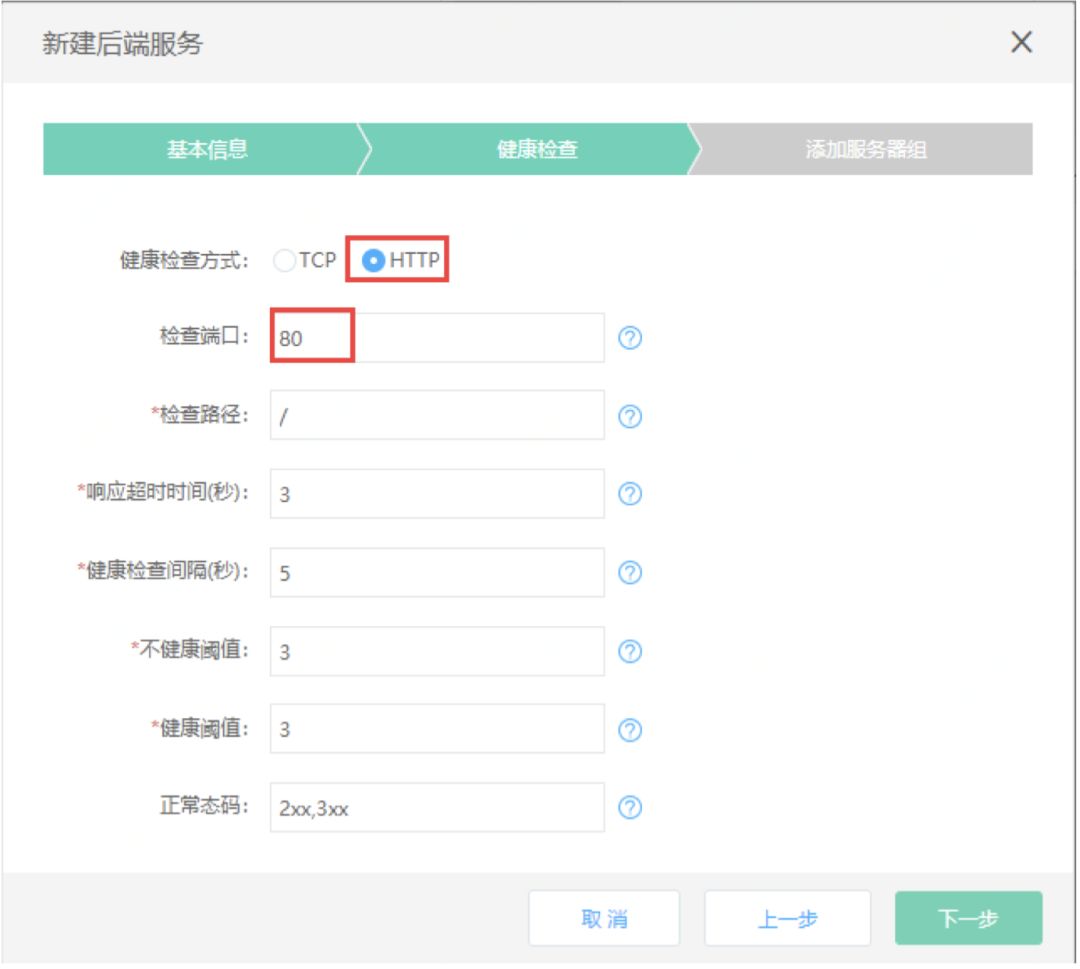Close the 新建后端服务 dialog

(1021, 42)
